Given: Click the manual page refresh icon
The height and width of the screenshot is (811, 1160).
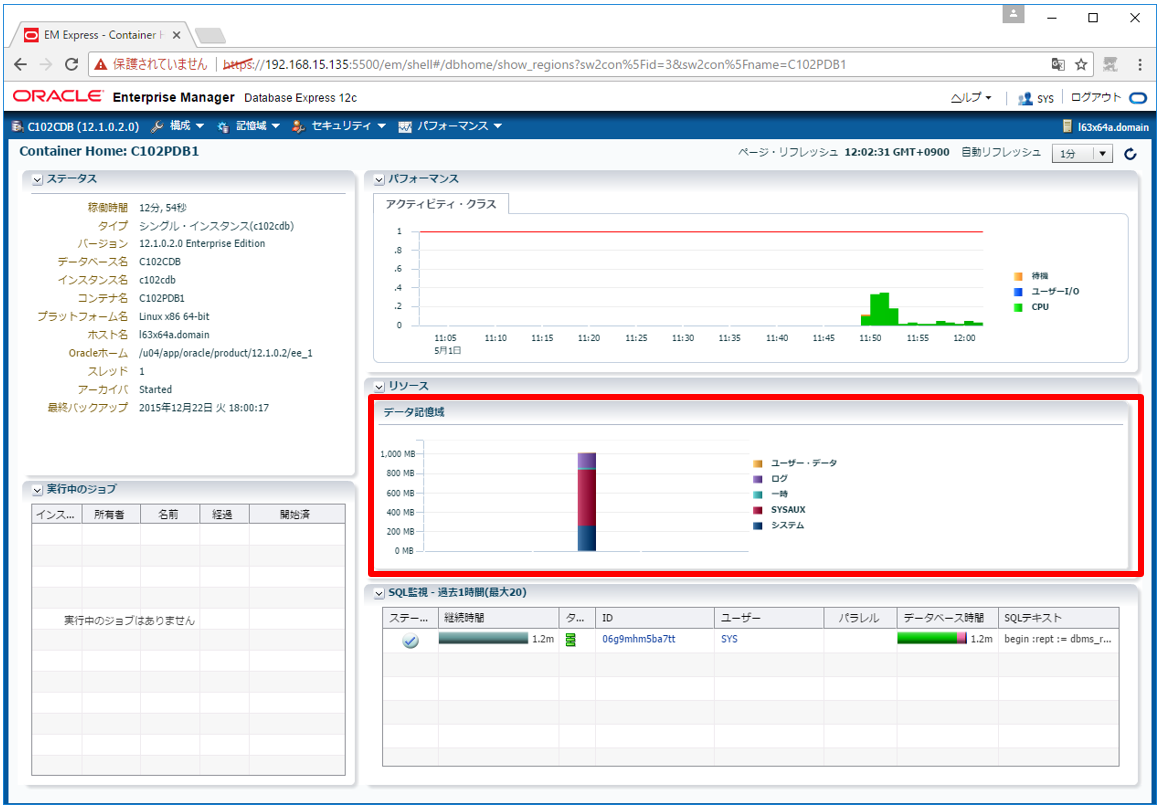Looking at the screenshot, I should coord(1130,154).
